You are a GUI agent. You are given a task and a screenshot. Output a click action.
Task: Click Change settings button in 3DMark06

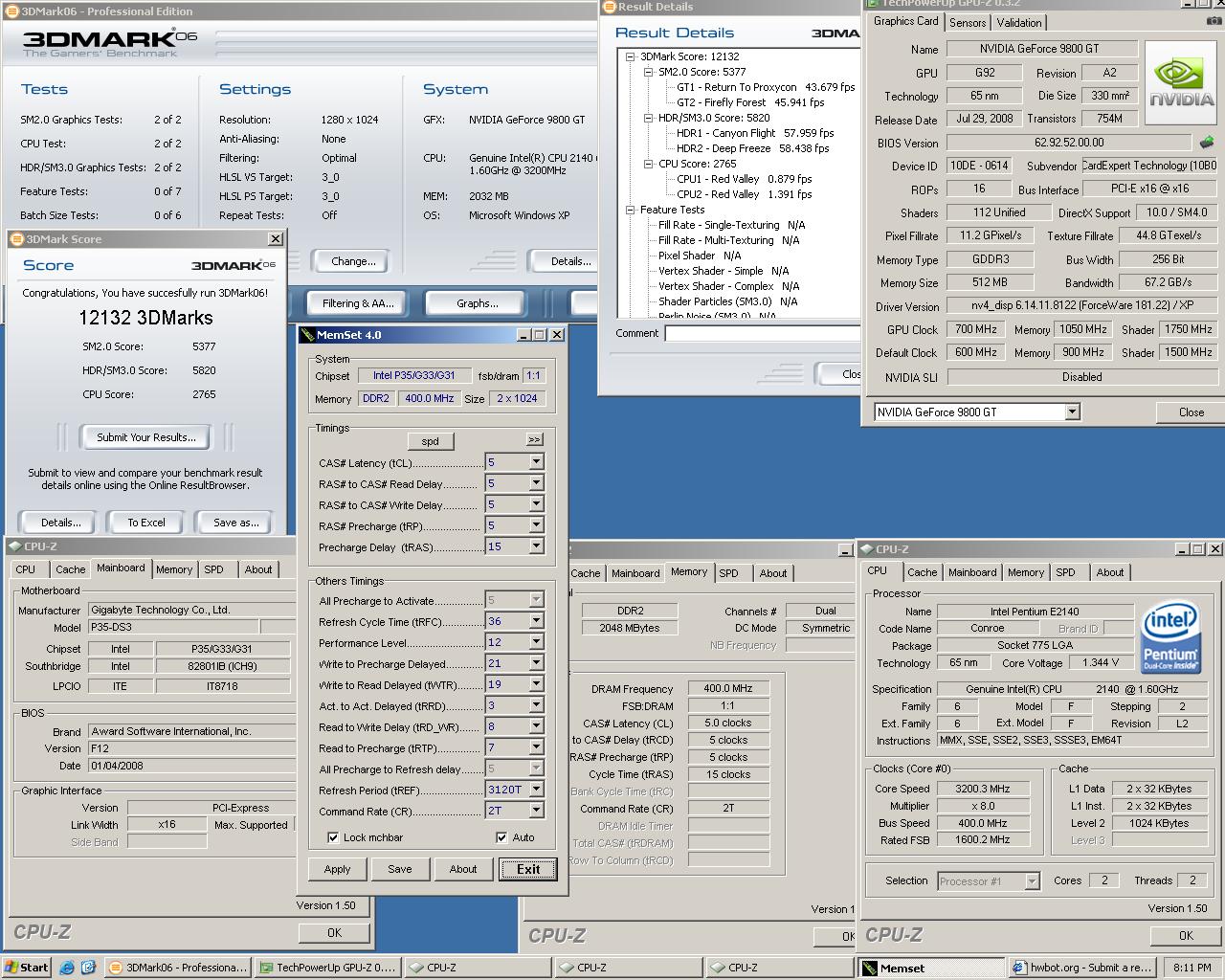[353, 261]
